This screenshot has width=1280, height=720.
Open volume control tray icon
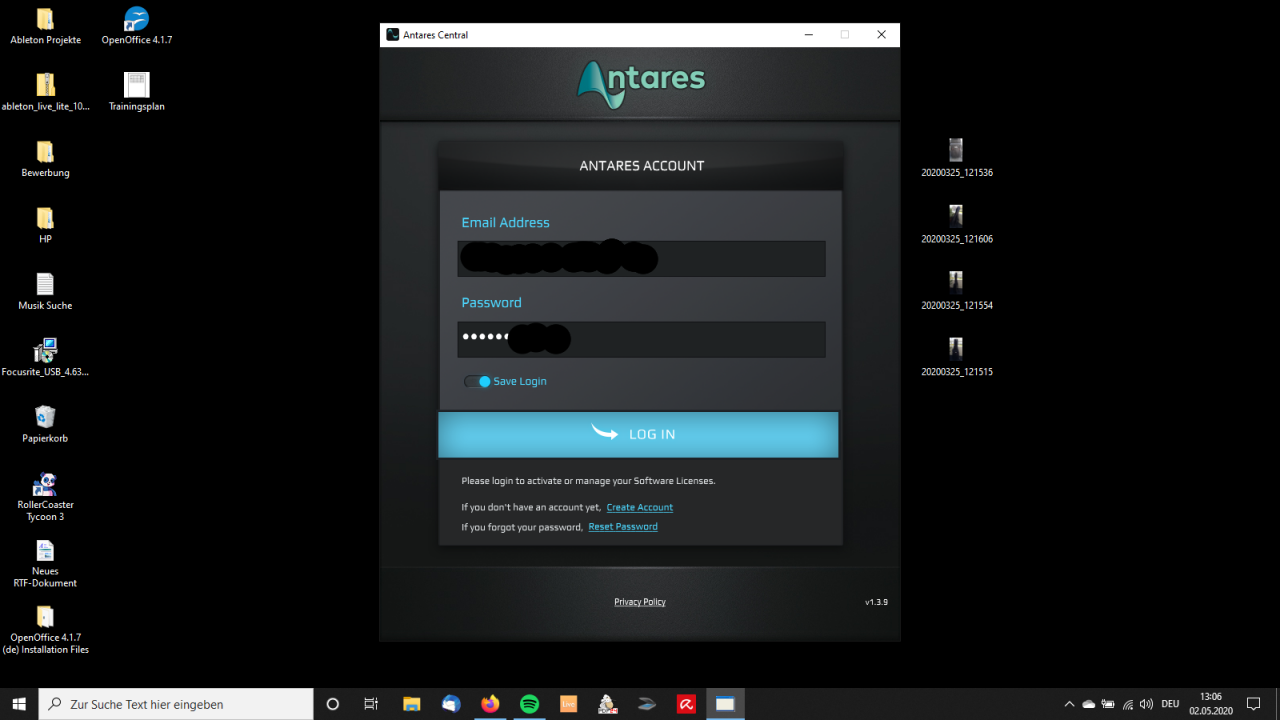tap(1146, 704)
